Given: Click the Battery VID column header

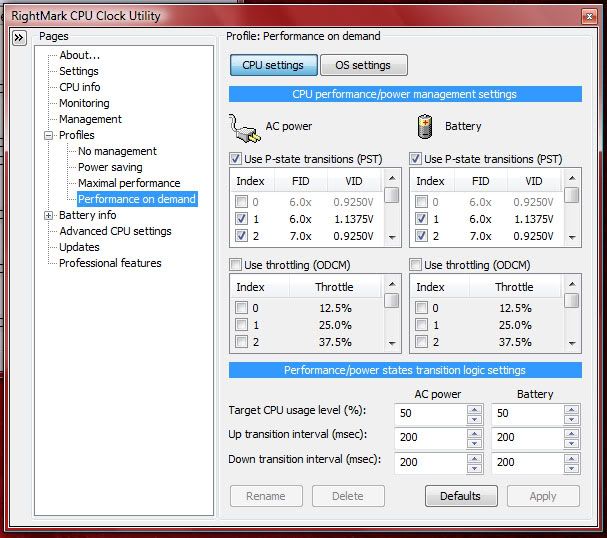Looking at the screenshot, I should pos(533,181).
